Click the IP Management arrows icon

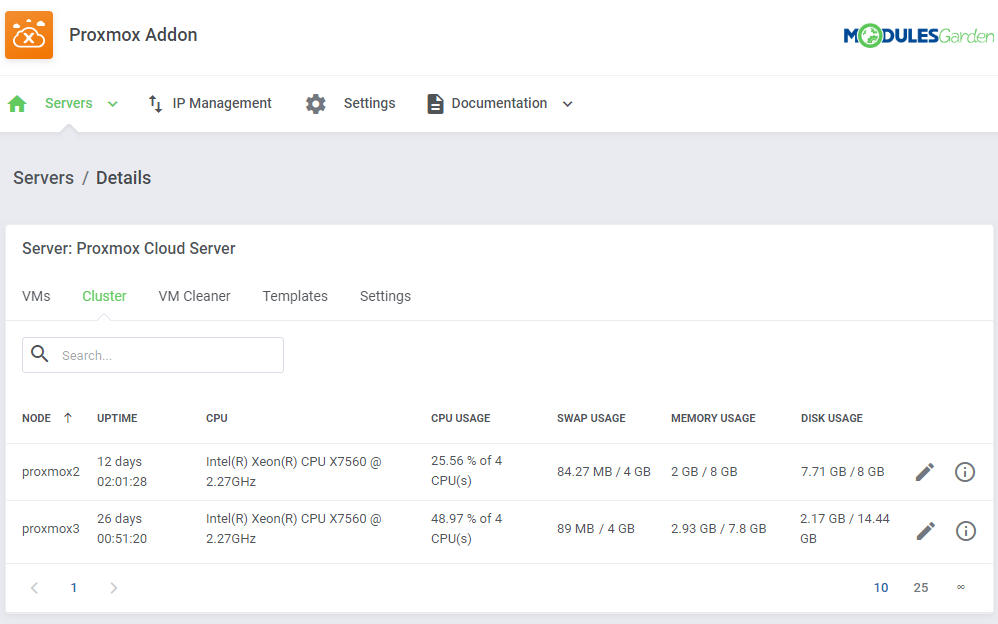point(155,104)
